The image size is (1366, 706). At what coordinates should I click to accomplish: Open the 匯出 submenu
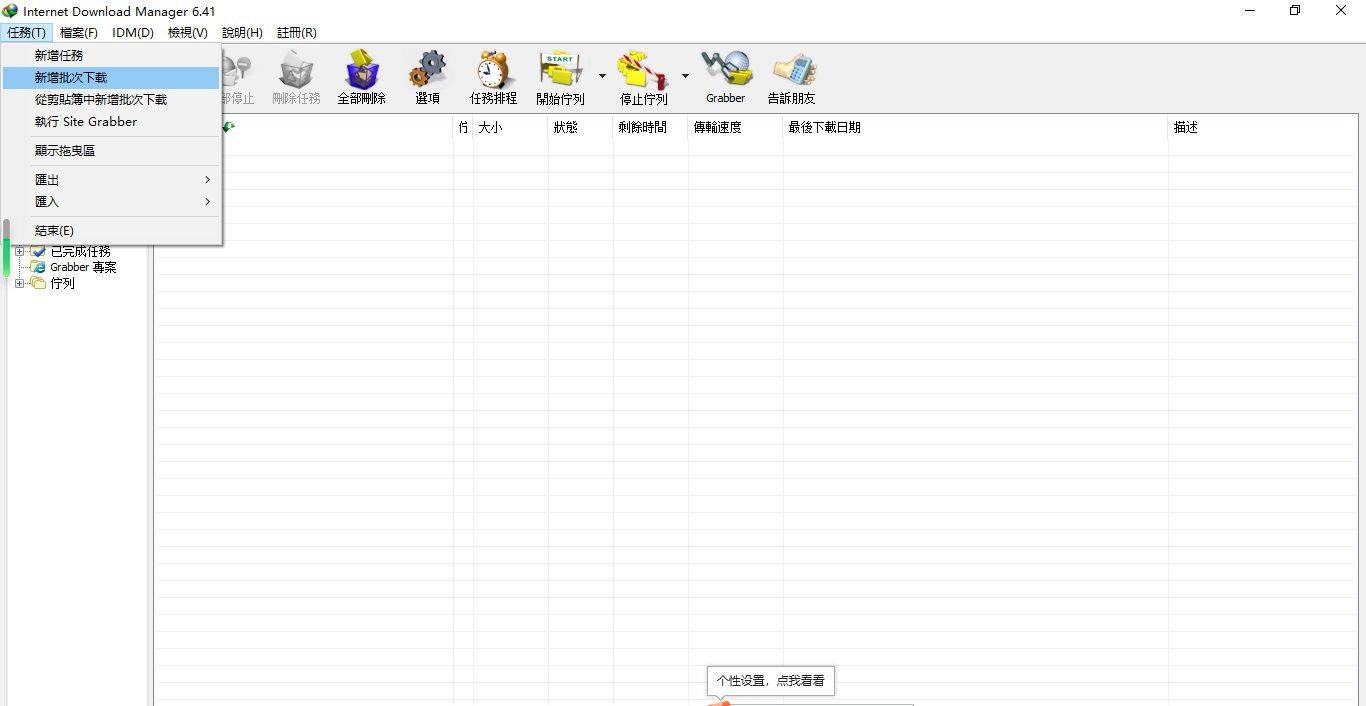click(47, 180)
